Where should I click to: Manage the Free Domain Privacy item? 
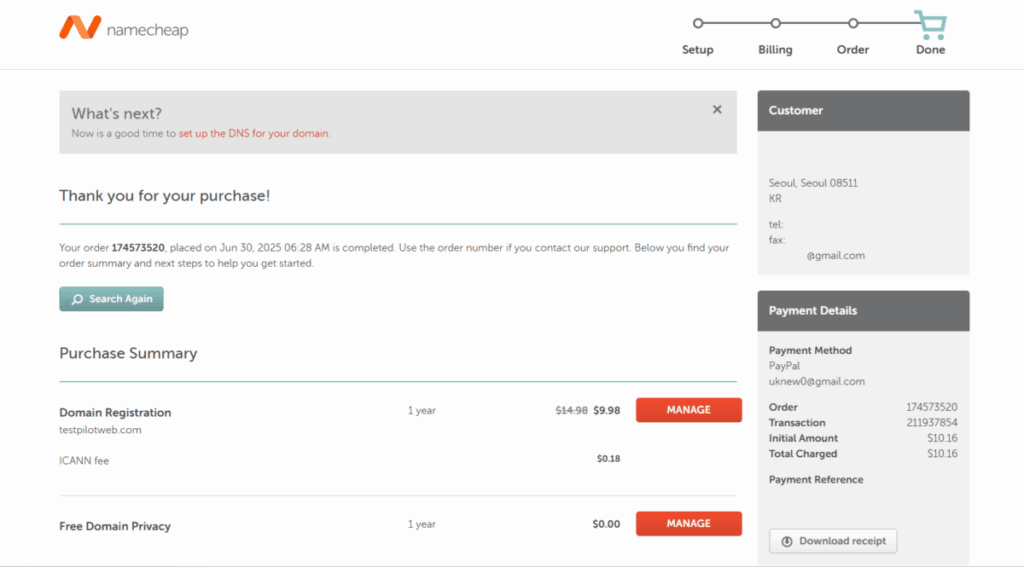coord(688,523)
